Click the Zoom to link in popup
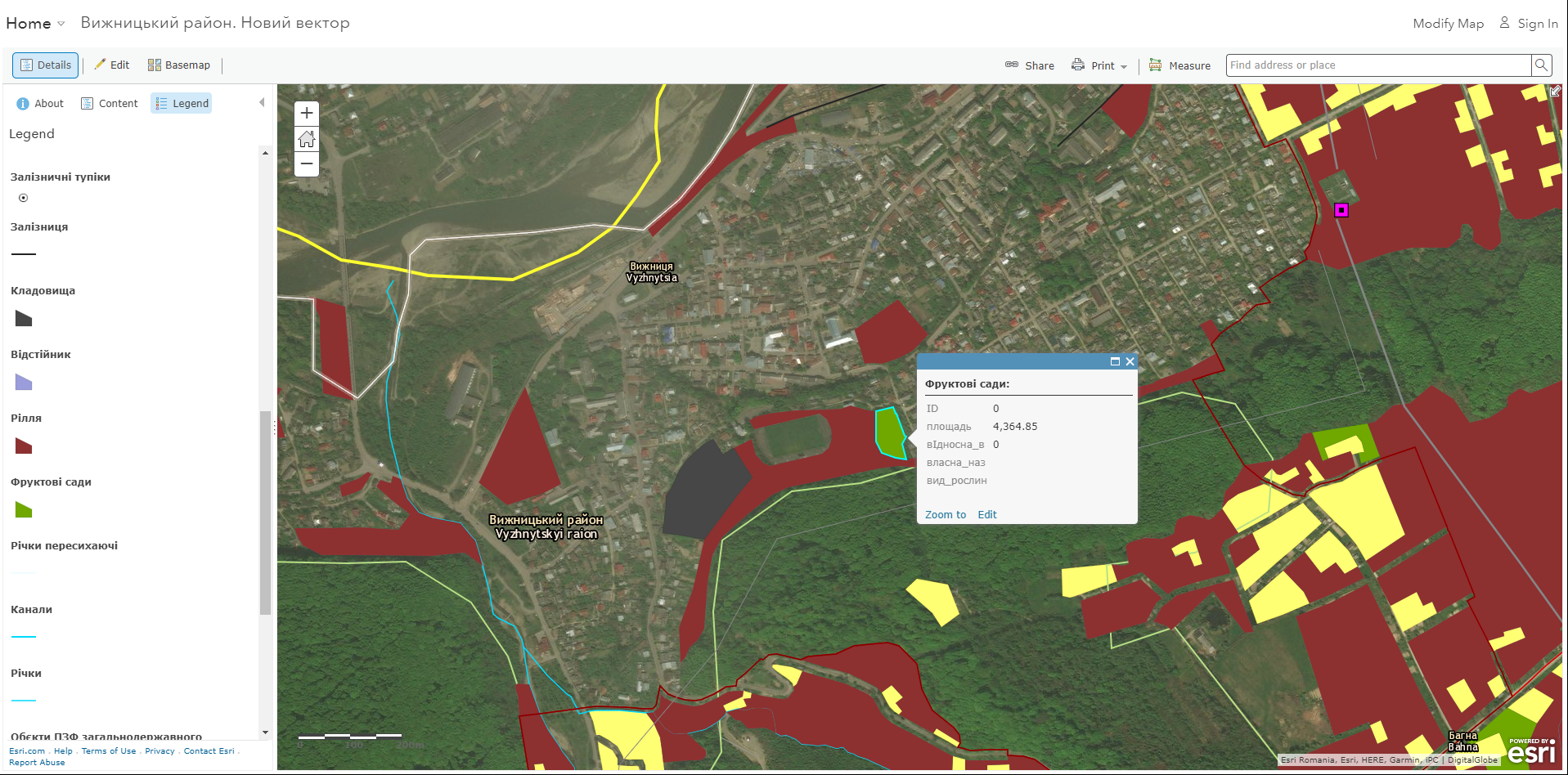Image resolution: width=1568 pixels, height=775 pixels. pos(945,514)
